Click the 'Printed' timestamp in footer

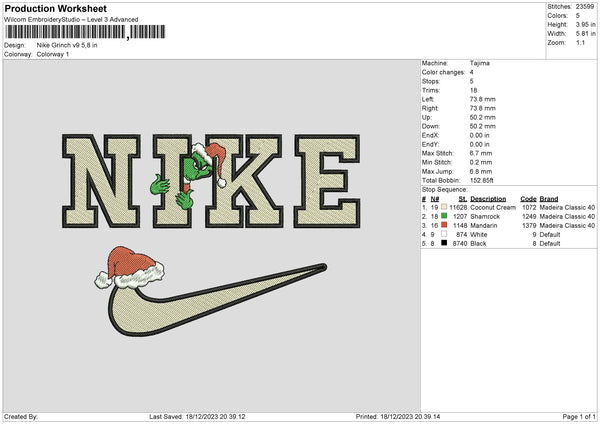[x=398, y=416]
